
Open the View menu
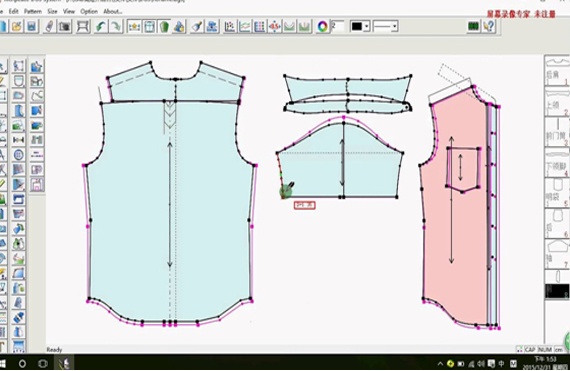coord(69,11)
